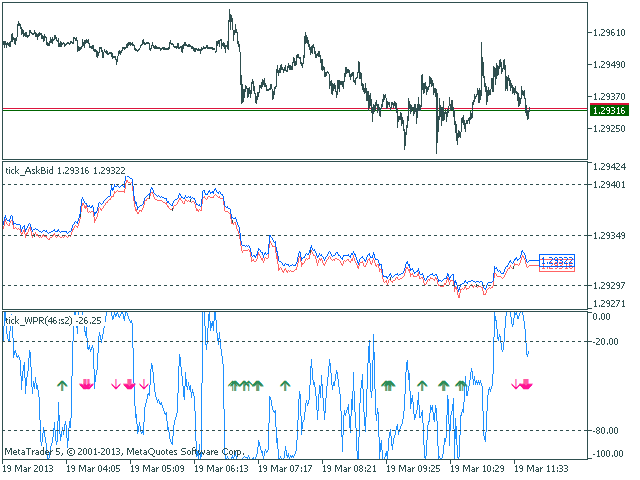Click the leftmost green up arrow signal
Image resolution: width=640 pixels, height=480 pixels.
point(62,385)
